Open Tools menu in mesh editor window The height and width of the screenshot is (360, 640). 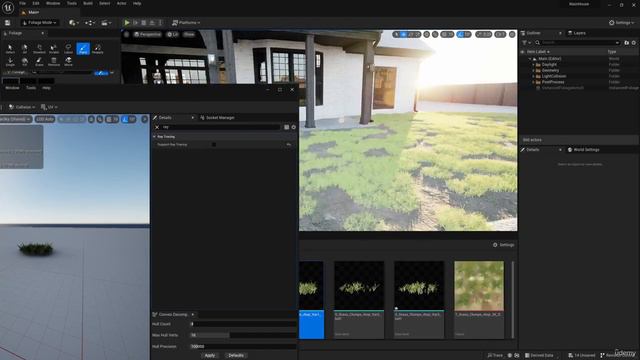point(31,88)
